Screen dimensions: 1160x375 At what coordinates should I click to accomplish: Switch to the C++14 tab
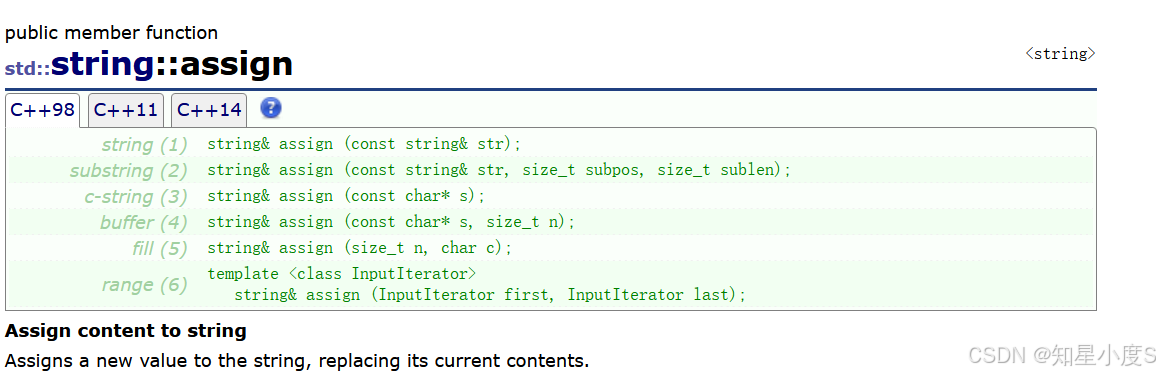pyautogui.click(x=209, y=110)
